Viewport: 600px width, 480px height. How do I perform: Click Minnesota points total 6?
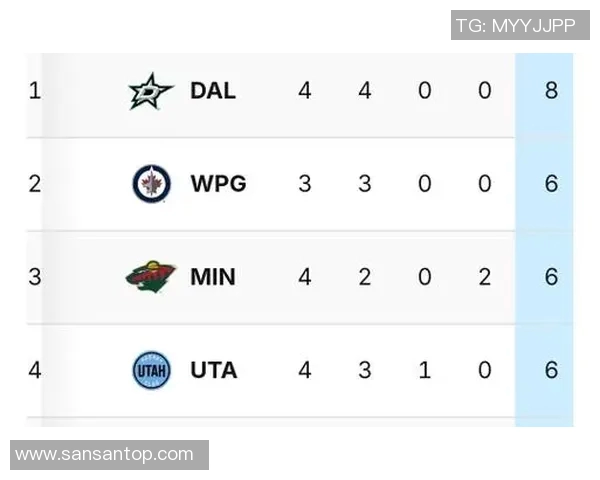coord(551,277)
